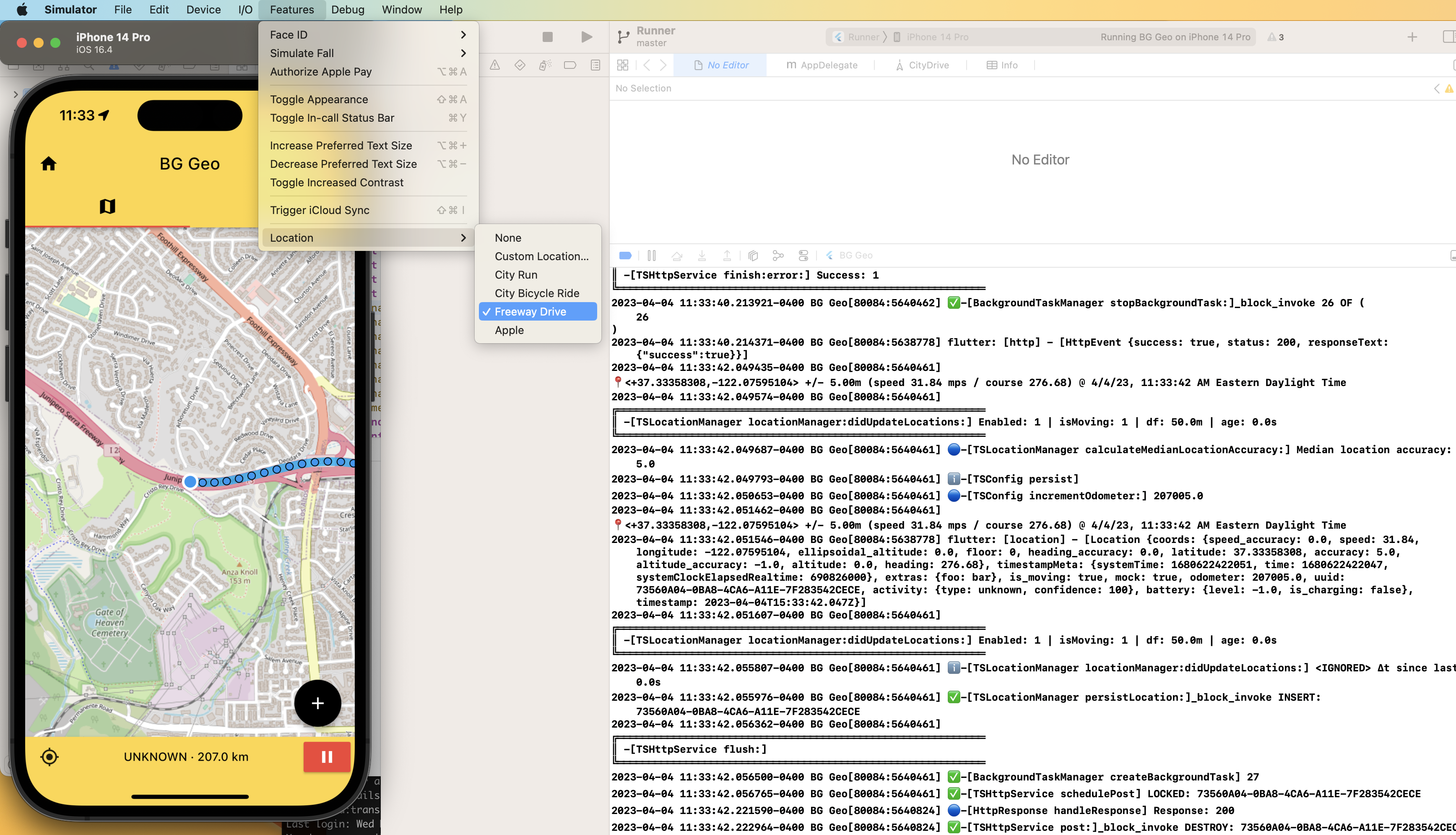Click the related items grid icon

[x=623, y=65]
